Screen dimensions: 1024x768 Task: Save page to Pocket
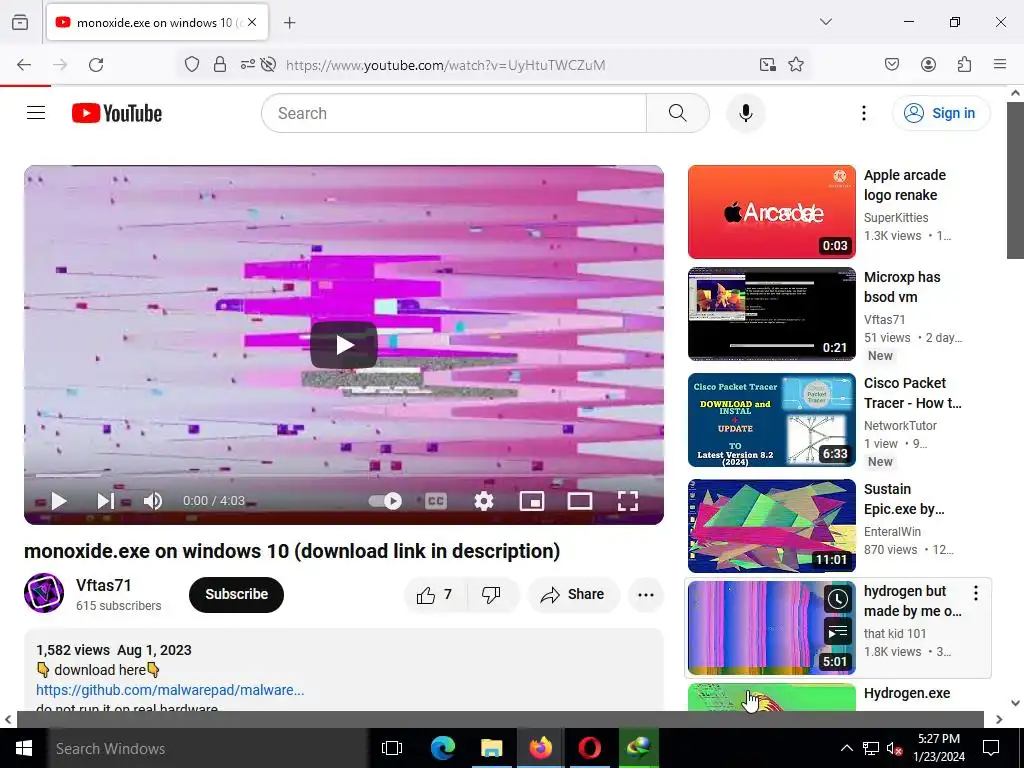(x=891, y=65)
